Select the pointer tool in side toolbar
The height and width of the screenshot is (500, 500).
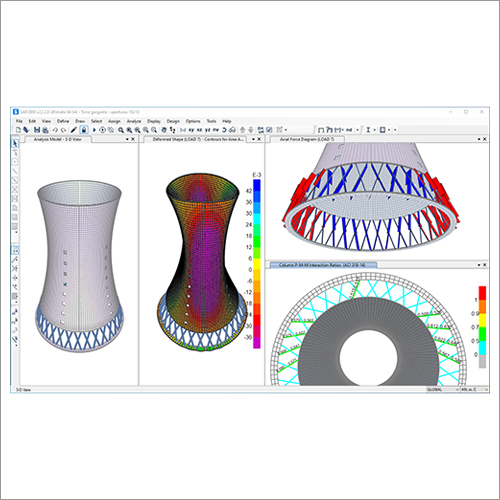(15, 143)
